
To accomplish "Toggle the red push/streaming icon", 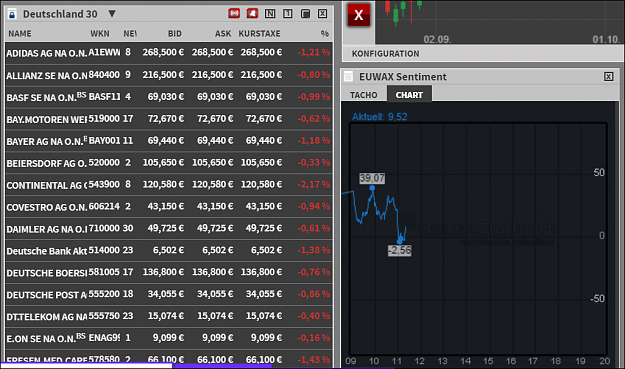I will [x=234, y=14].
